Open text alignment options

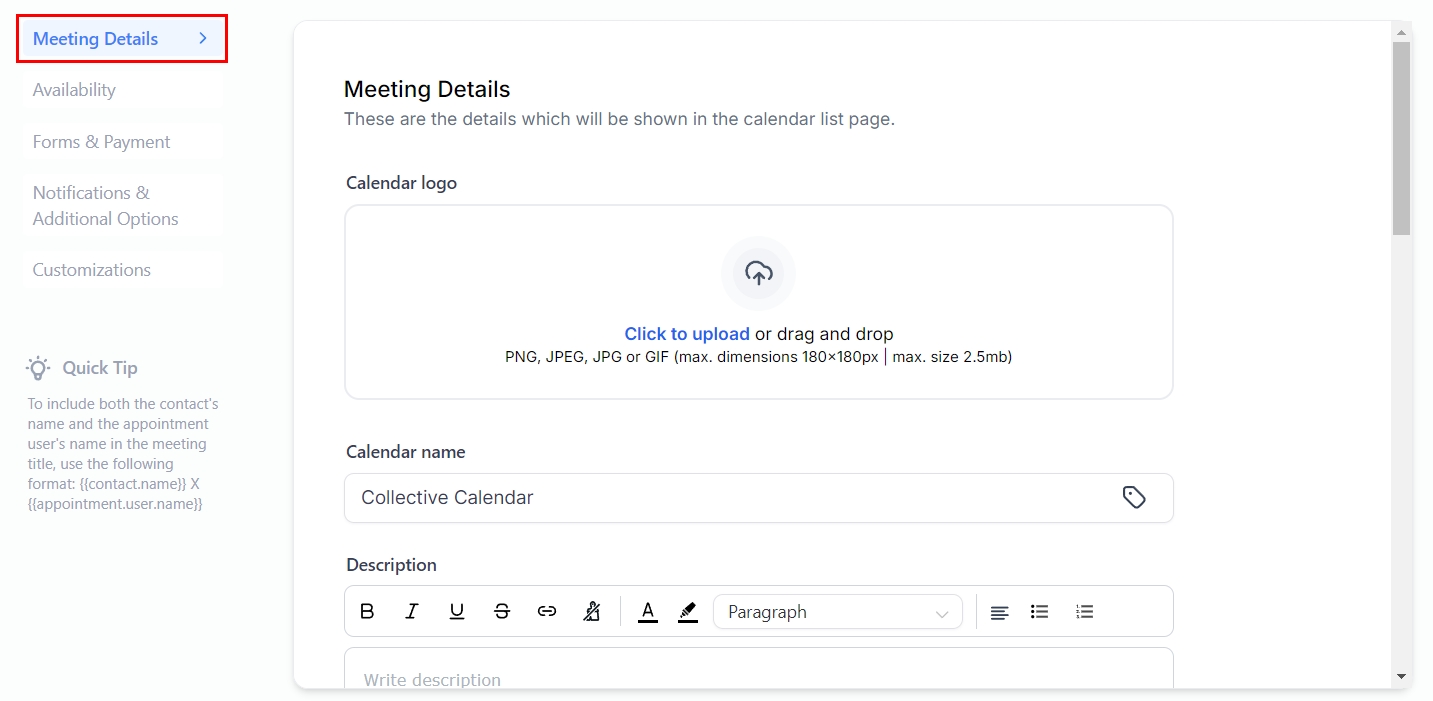click(x=999, y=612)
